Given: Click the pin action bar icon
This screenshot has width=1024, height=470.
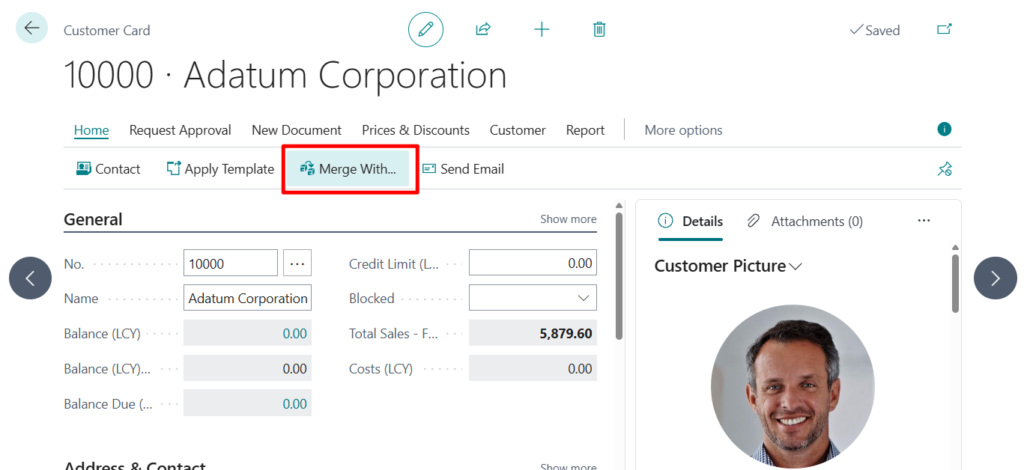Looking at the screenshot, I should point(944,169).
